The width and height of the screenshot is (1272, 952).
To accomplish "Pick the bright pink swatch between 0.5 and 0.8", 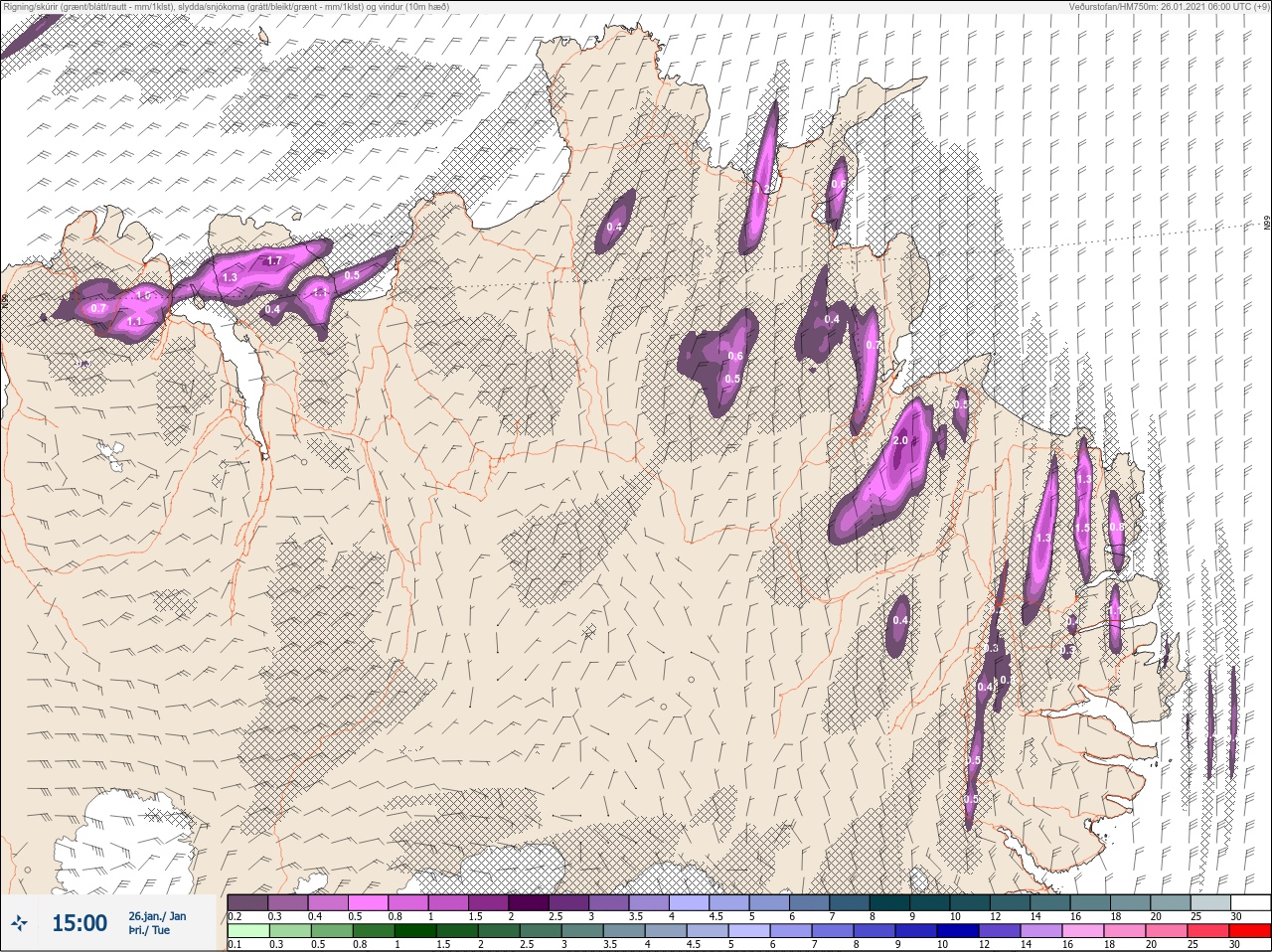I will point(368,902).
